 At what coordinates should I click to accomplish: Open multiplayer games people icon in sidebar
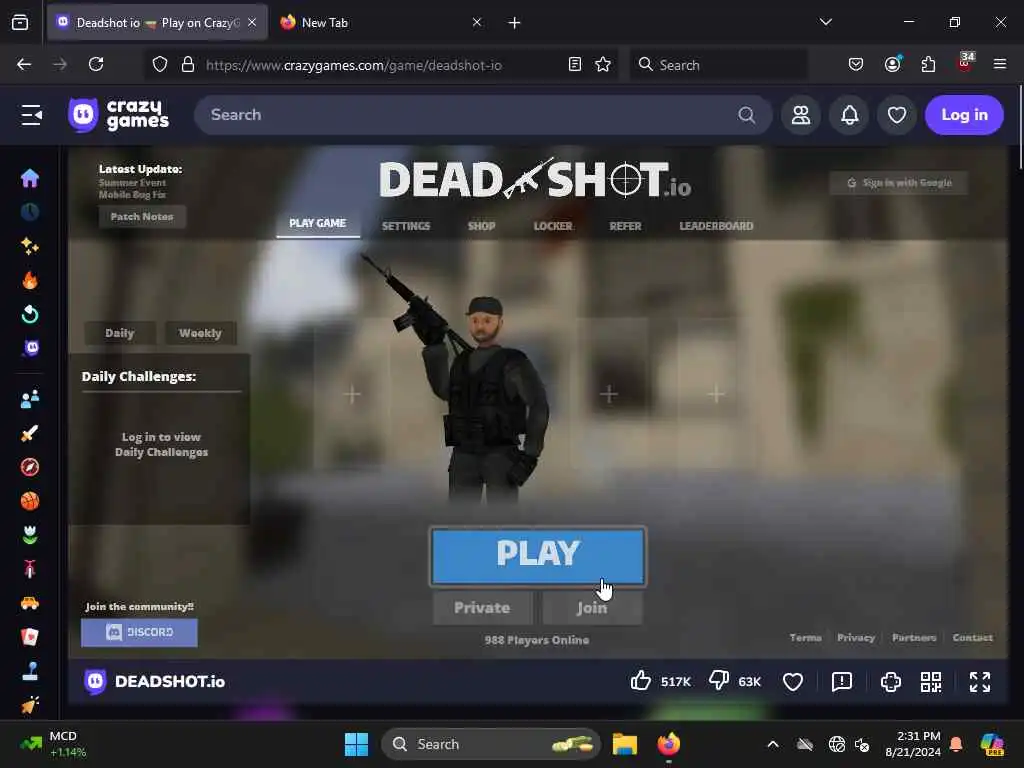click(30, 399)
